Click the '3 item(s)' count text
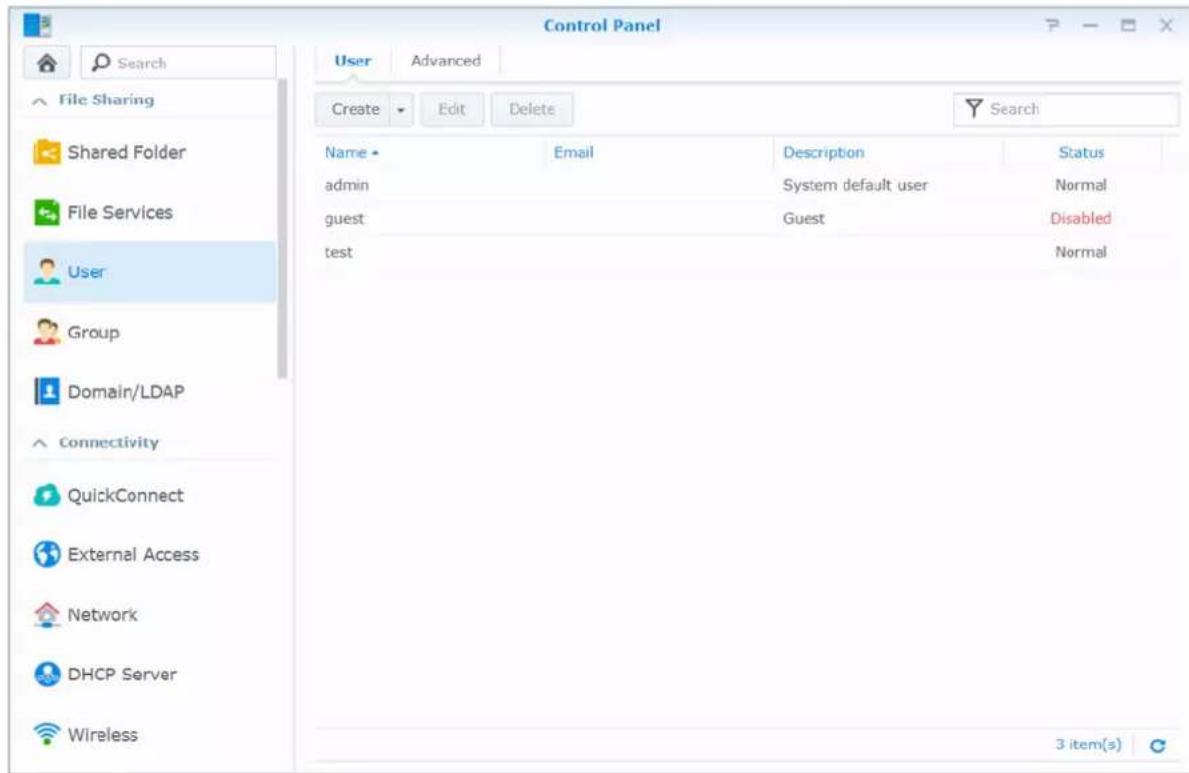This screenshot has width=1189, height=773. point(1088,744)
